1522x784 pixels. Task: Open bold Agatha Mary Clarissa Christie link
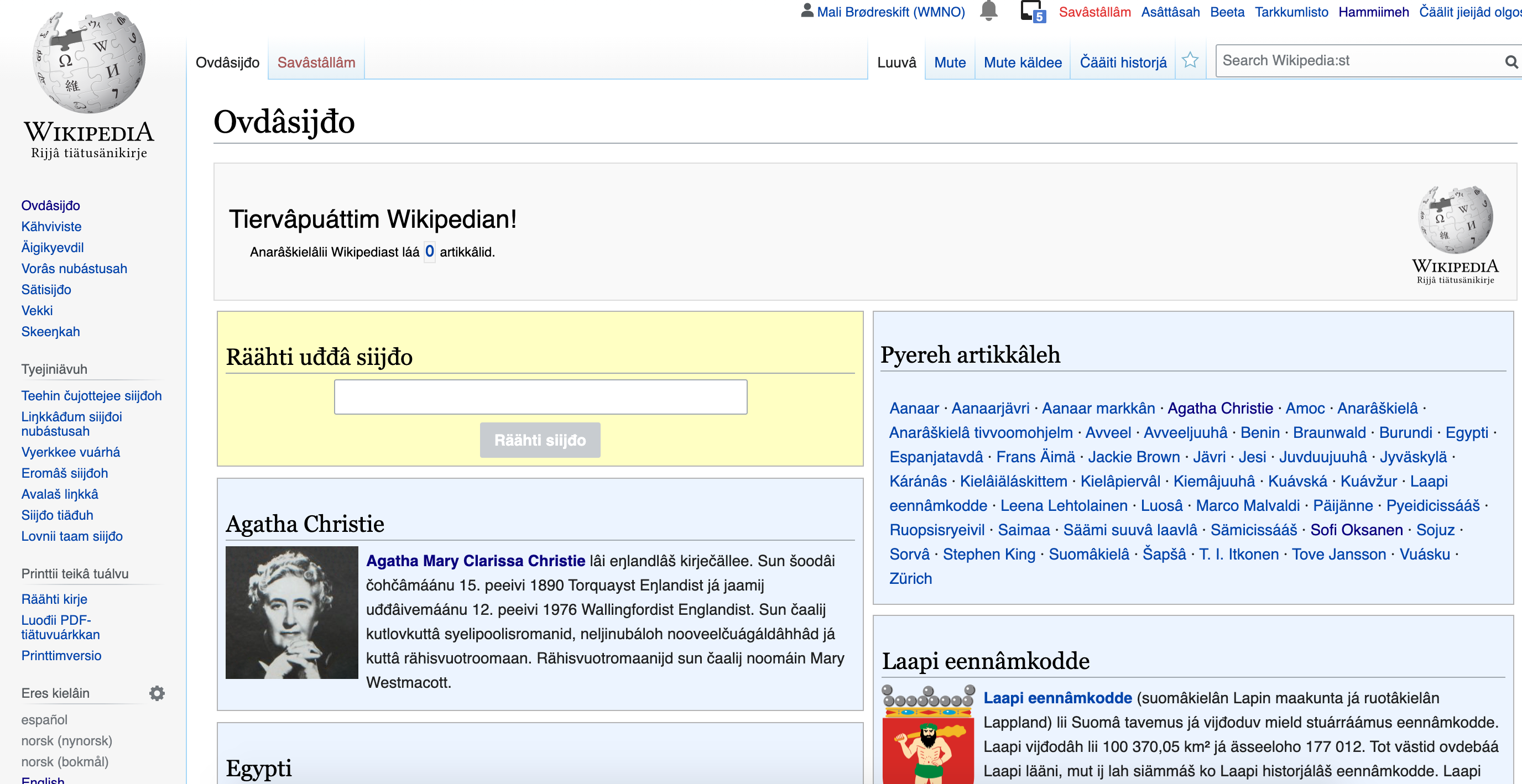[x=476, y=561]
